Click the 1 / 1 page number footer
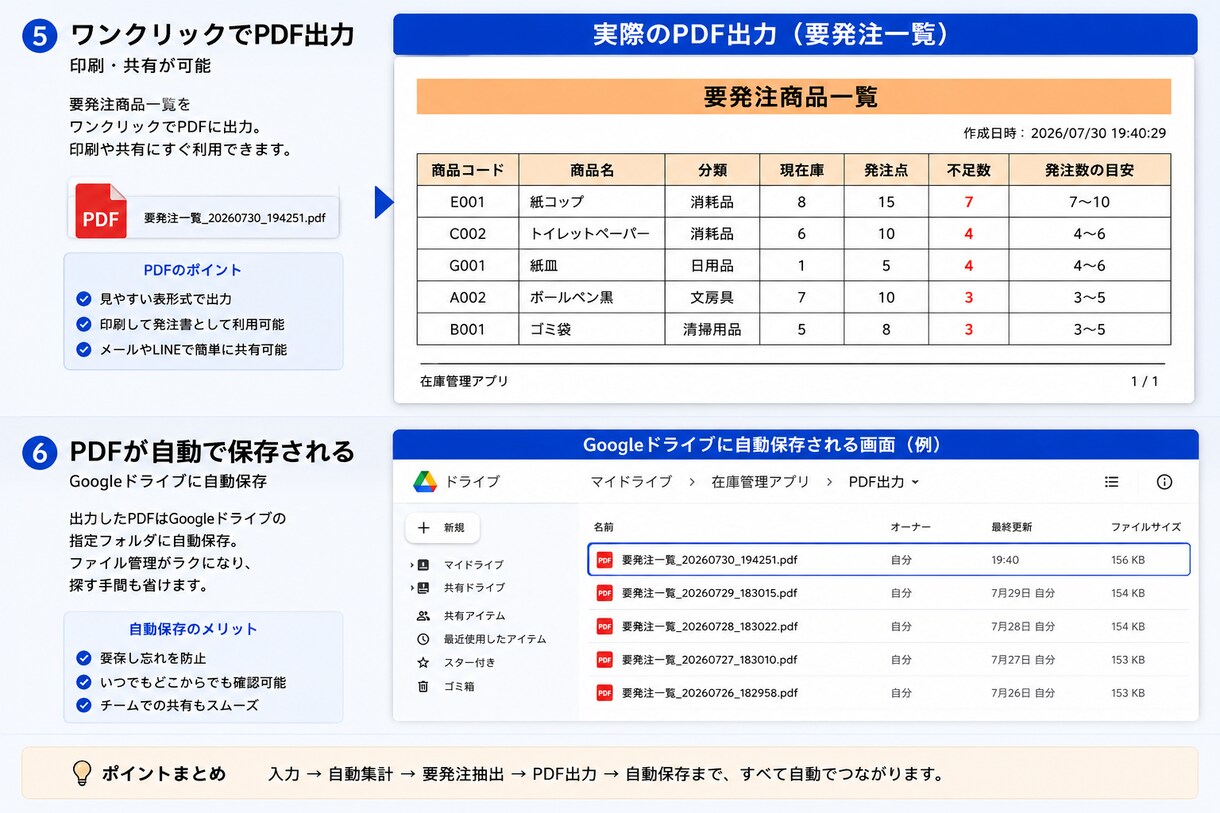 pyautogui.click(x=1145, y=381)
